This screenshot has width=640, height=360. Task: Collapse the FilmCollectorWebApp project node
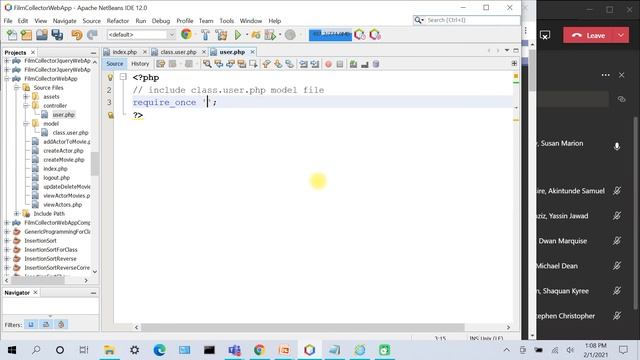(7, 78)
